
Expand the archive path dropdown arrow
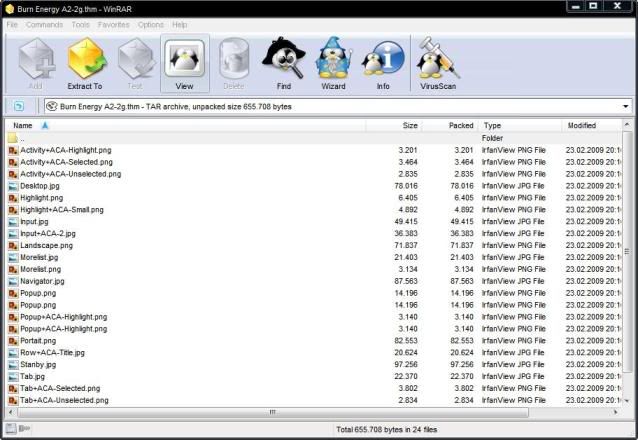click(625, 107)
